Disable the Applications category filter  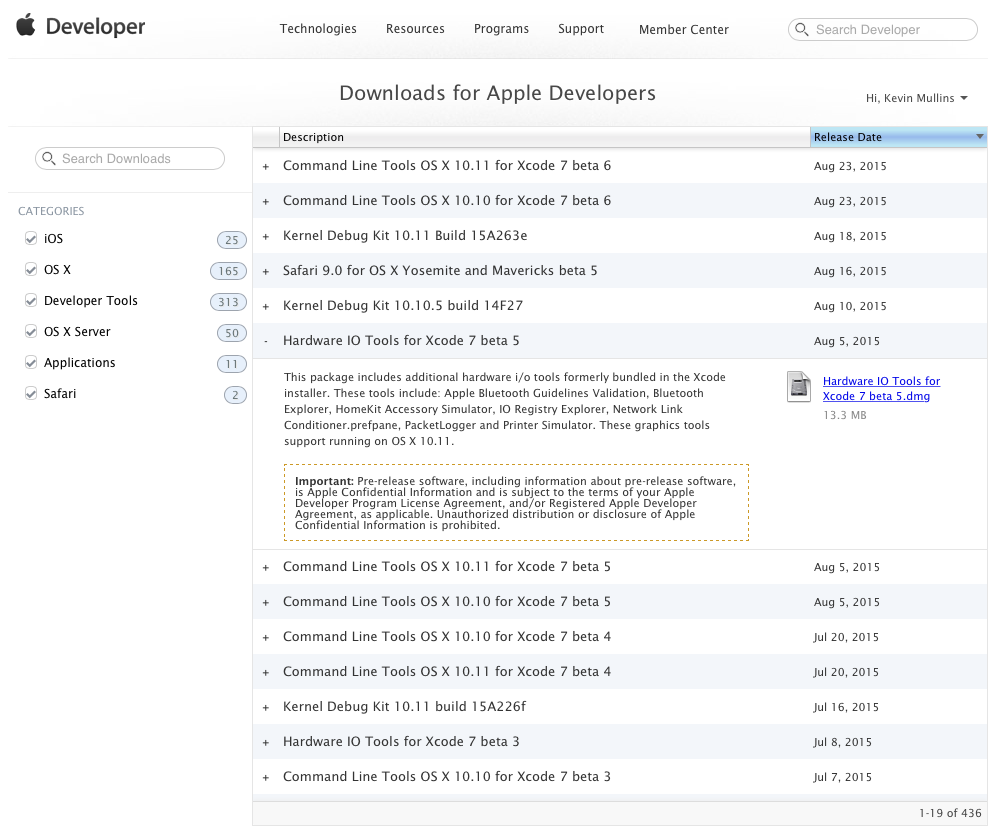30,362
